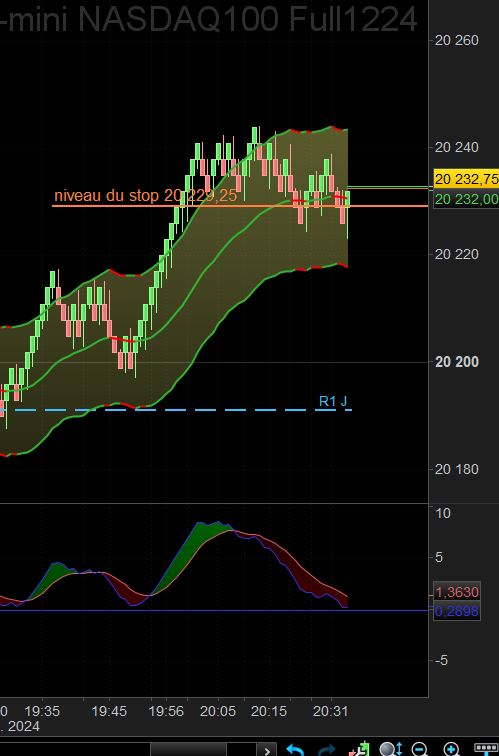This screenshot has width=499, height=756.
Task: Zoom in with the plus magnifier
Action: [451, 749]
